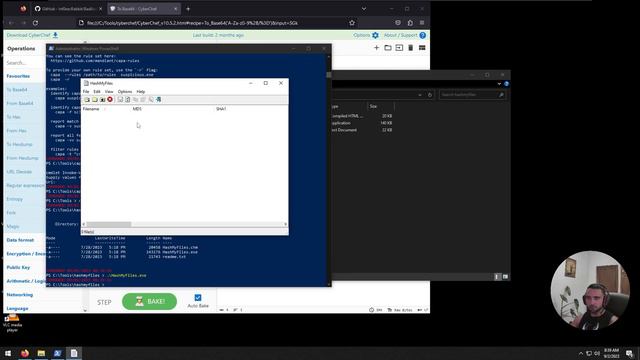Open the Help menu in HashMyFiles
This screenshot has height=360, width=640.
(141, 92)
